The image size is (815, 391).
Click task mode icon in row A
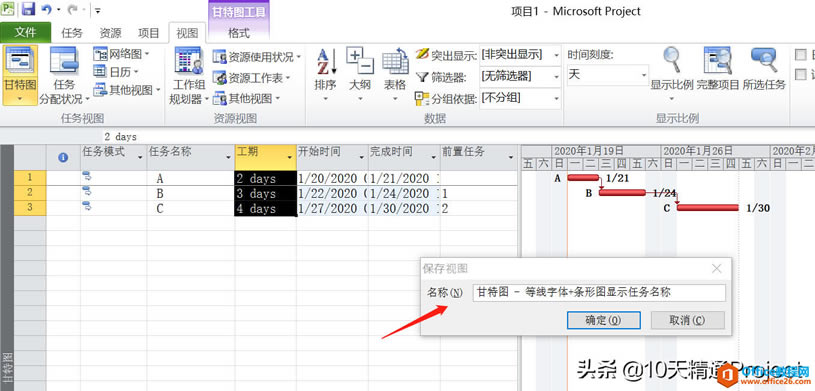(87, 176)
